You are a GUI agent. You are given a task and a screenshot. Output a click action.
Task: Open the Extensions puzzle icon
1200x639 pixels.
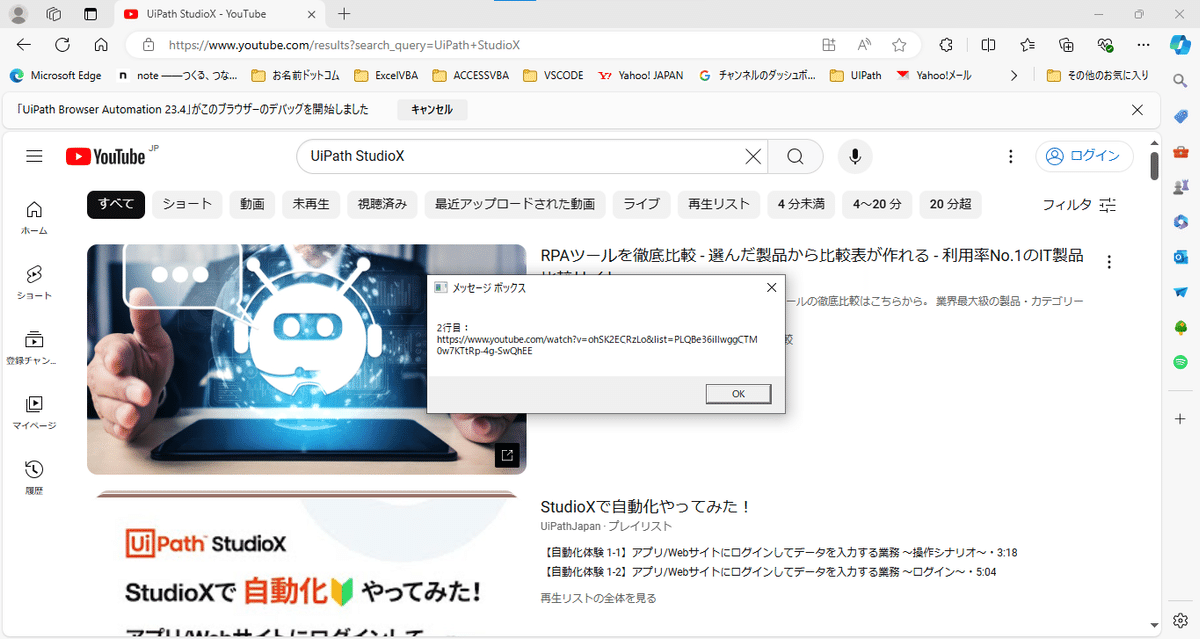point(946,45)
